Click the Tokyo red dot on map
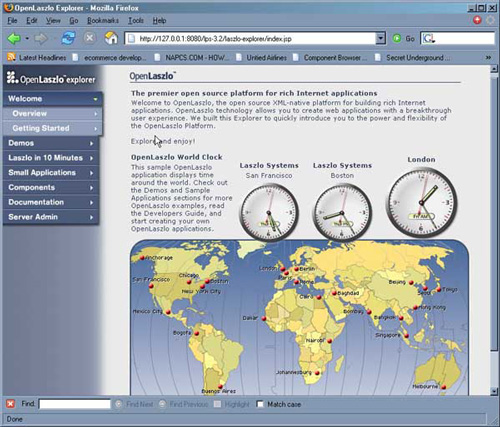This screenshot has width=500, height=427. coord(439,290)
